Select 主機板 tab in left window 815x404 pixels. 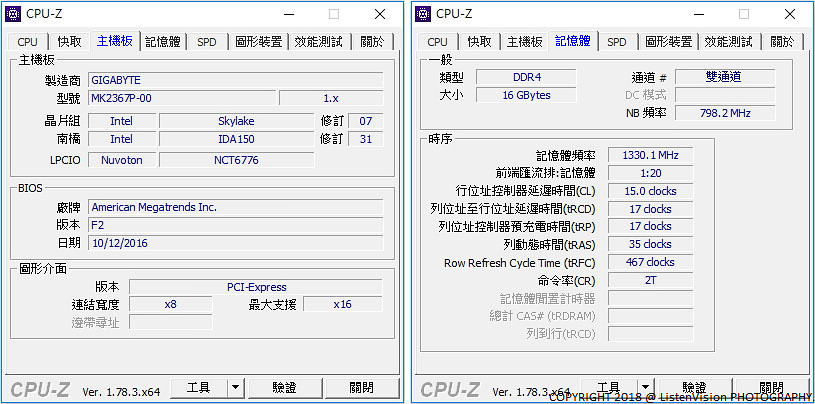115,41
